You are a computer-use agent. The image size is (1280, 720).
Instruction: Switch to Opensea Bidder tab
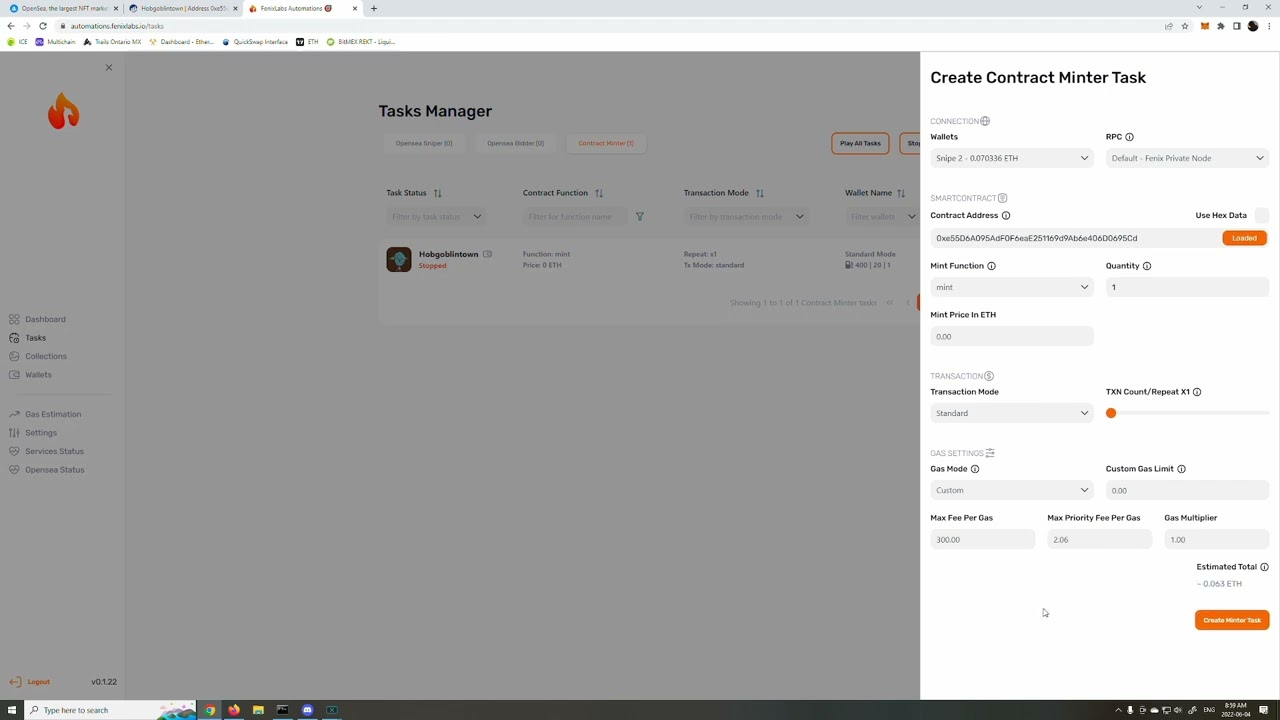pos(515,143)
